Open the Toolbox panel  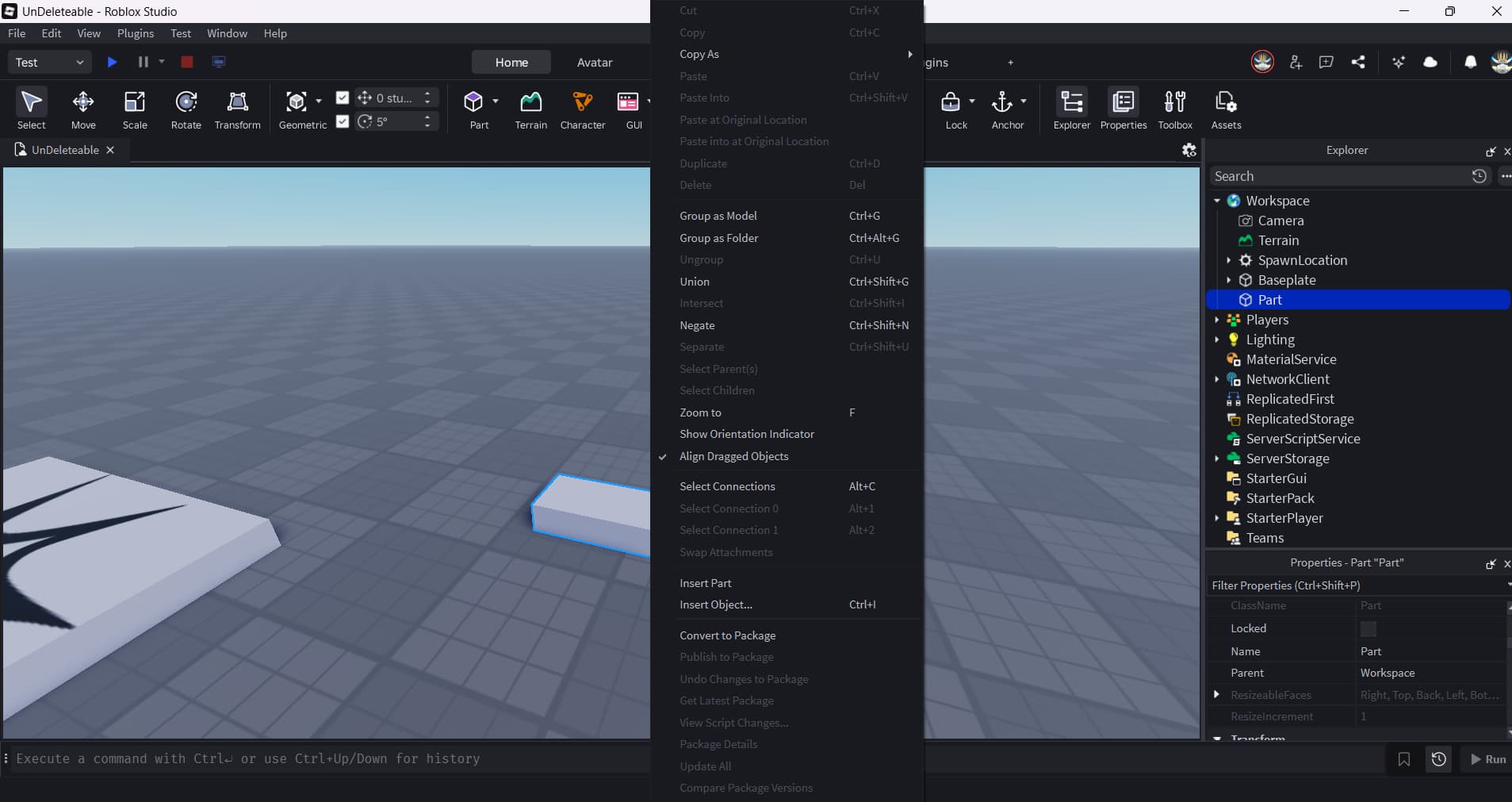click(1175, 109)
